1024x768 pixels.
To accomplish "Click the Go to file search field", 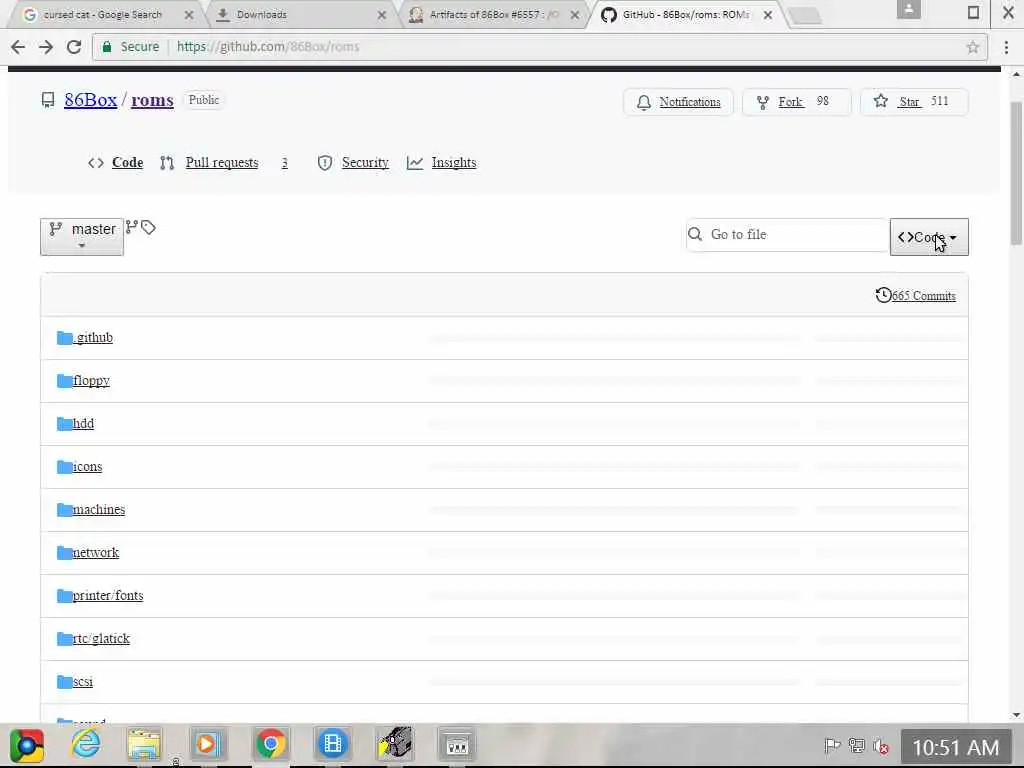I will (787, 235).
